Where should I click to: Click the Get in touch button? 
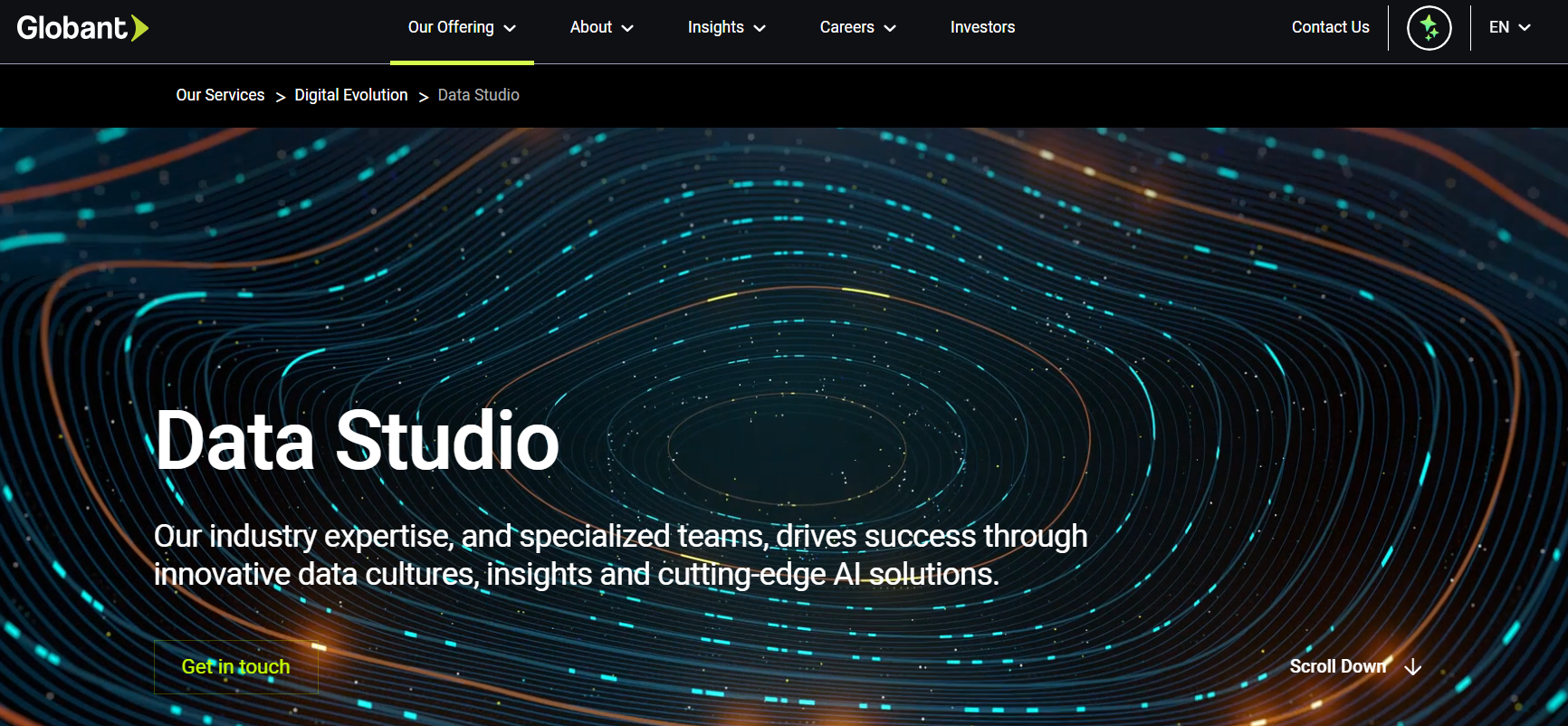(236, 667)
